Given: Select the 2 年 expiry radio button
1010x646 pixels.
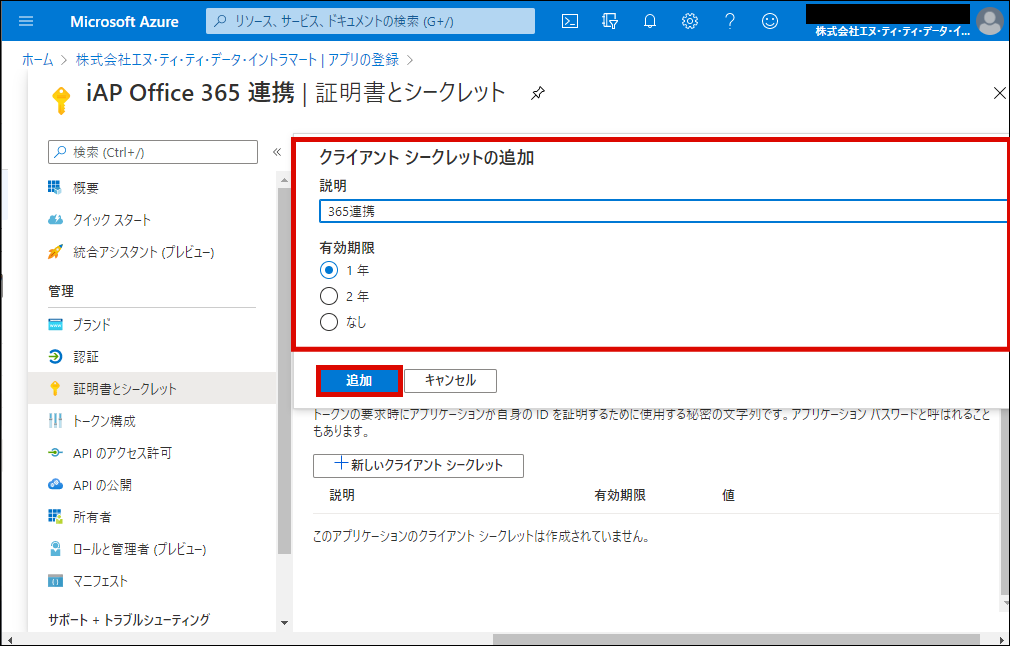Looking at the screenshot, I should 329,296.
